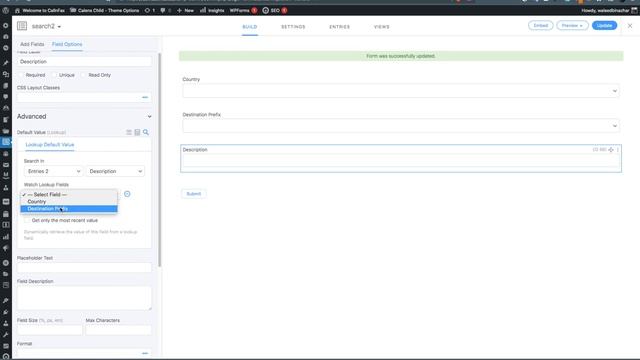Open Calera Child Theme Options
The width and height of the screenshot is (640, 360).
click(105, 10)
